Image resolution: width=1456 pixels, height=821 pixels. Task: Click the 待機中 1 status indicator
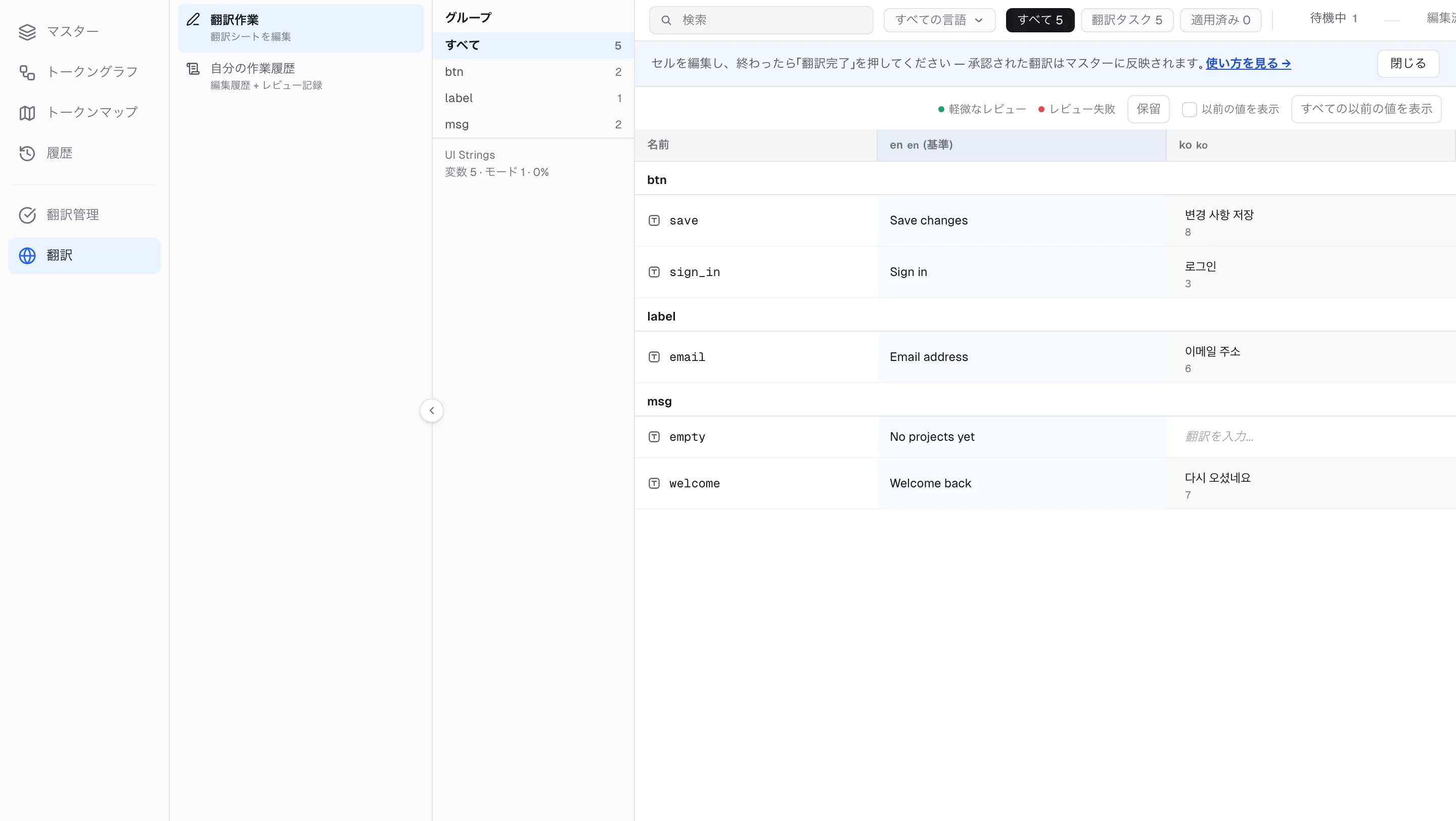1334,19
